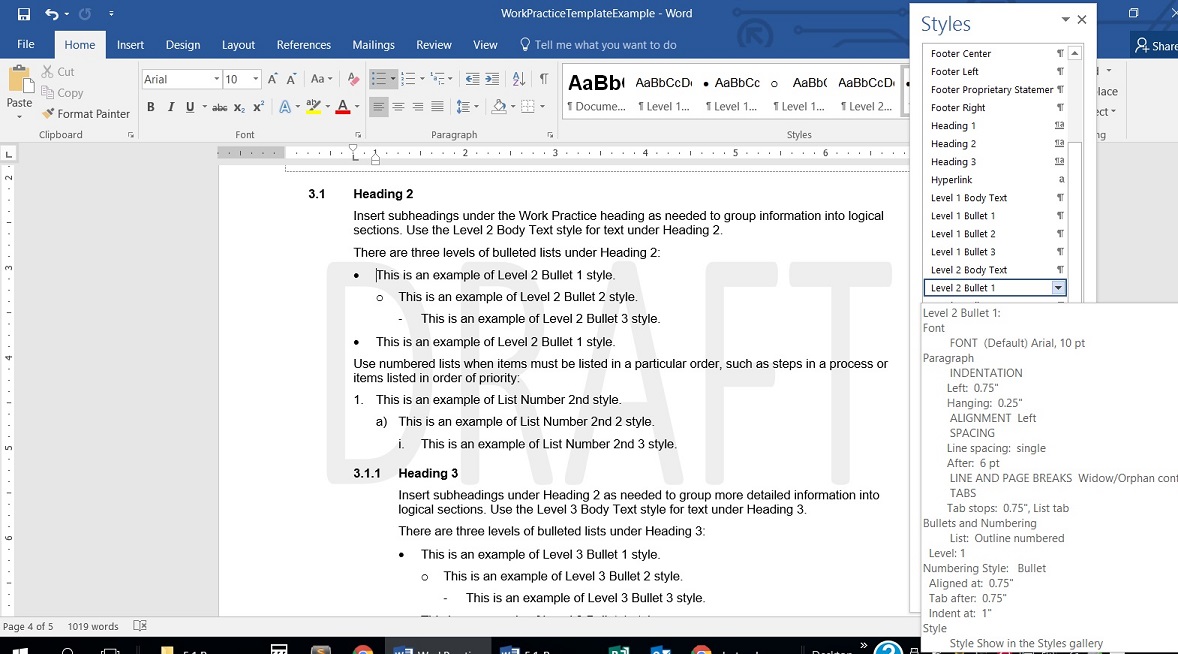Switch to the Insert tab
Viewport: 1178px width, 654px height.
click(x=130, y=44)
